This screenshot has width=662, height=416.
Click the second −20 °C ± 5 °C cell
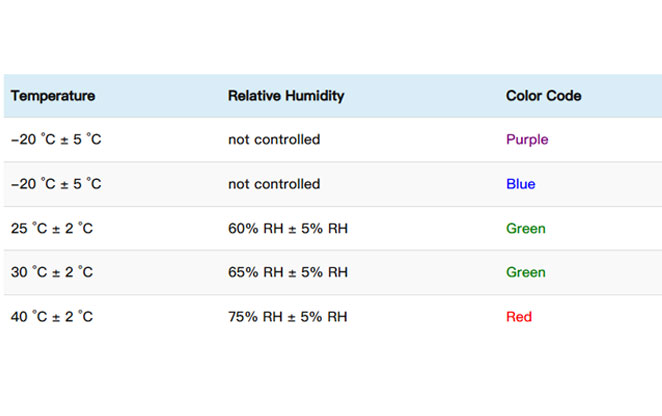[56, 184]
